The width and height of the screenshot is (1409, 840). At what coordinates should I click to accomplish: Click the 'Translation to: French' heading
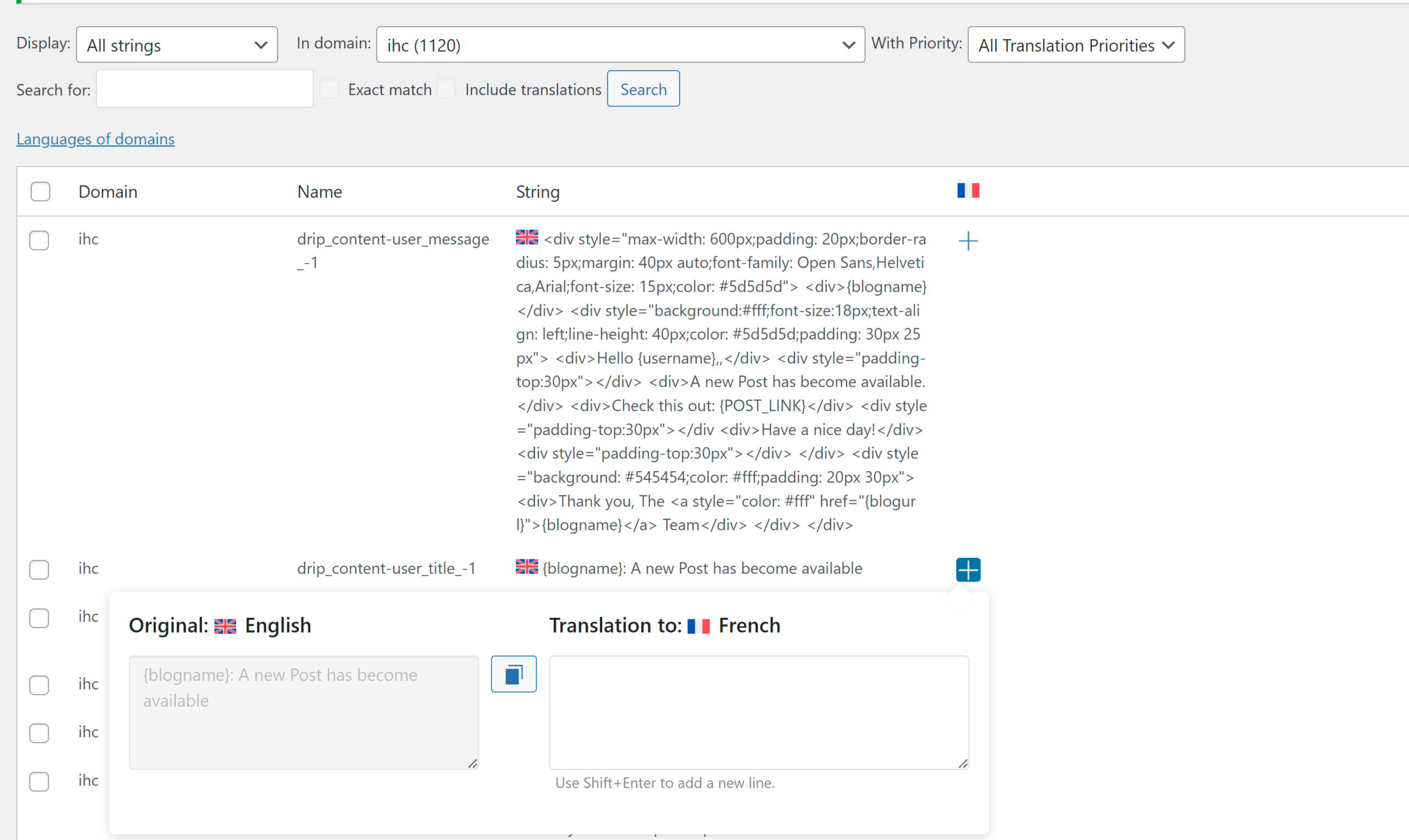tap(665, 626)
